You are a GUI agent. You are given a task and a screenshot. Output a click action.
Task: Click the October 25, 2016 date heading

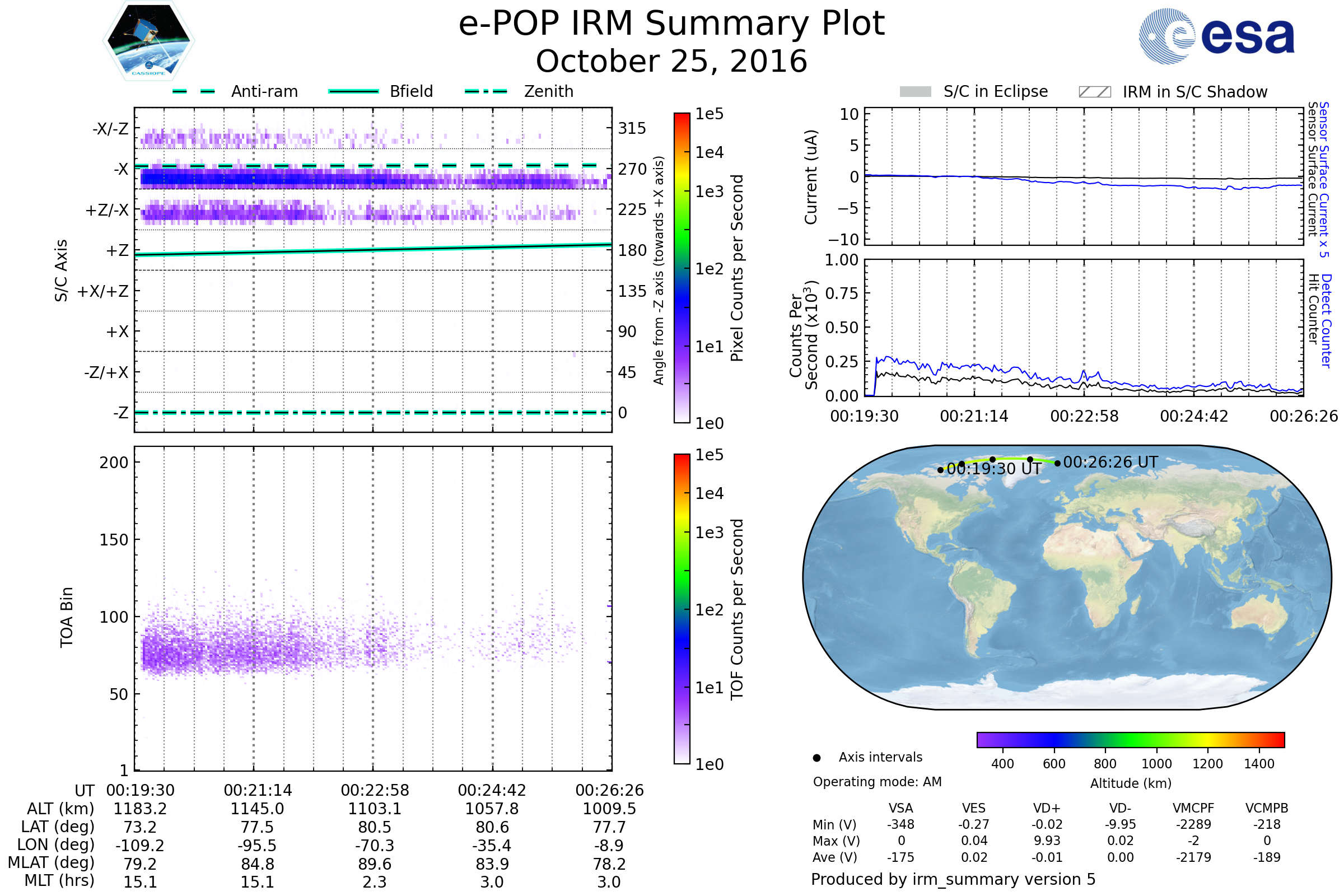pos(671,62)
